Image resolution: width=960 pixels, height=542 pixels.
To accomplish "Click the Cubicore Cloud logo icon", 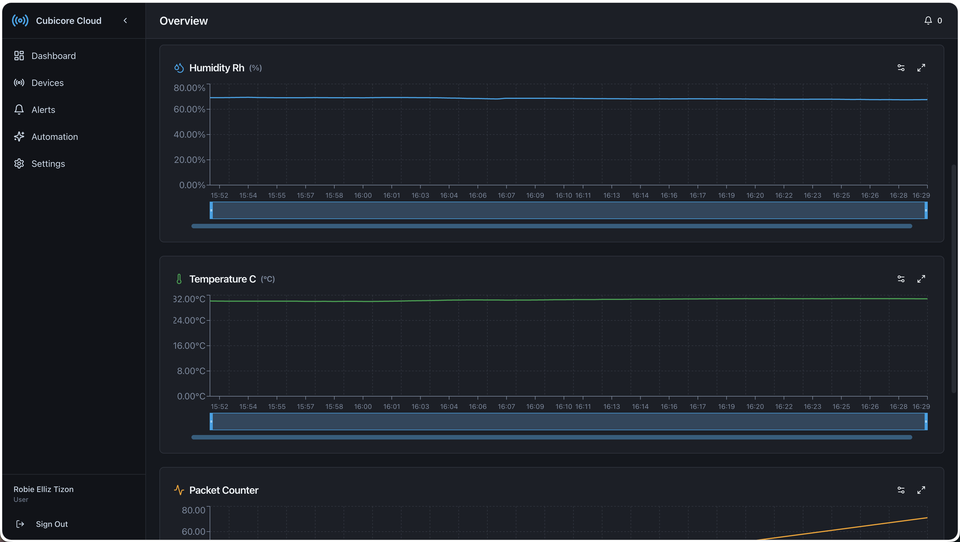I will click(20, 20).
